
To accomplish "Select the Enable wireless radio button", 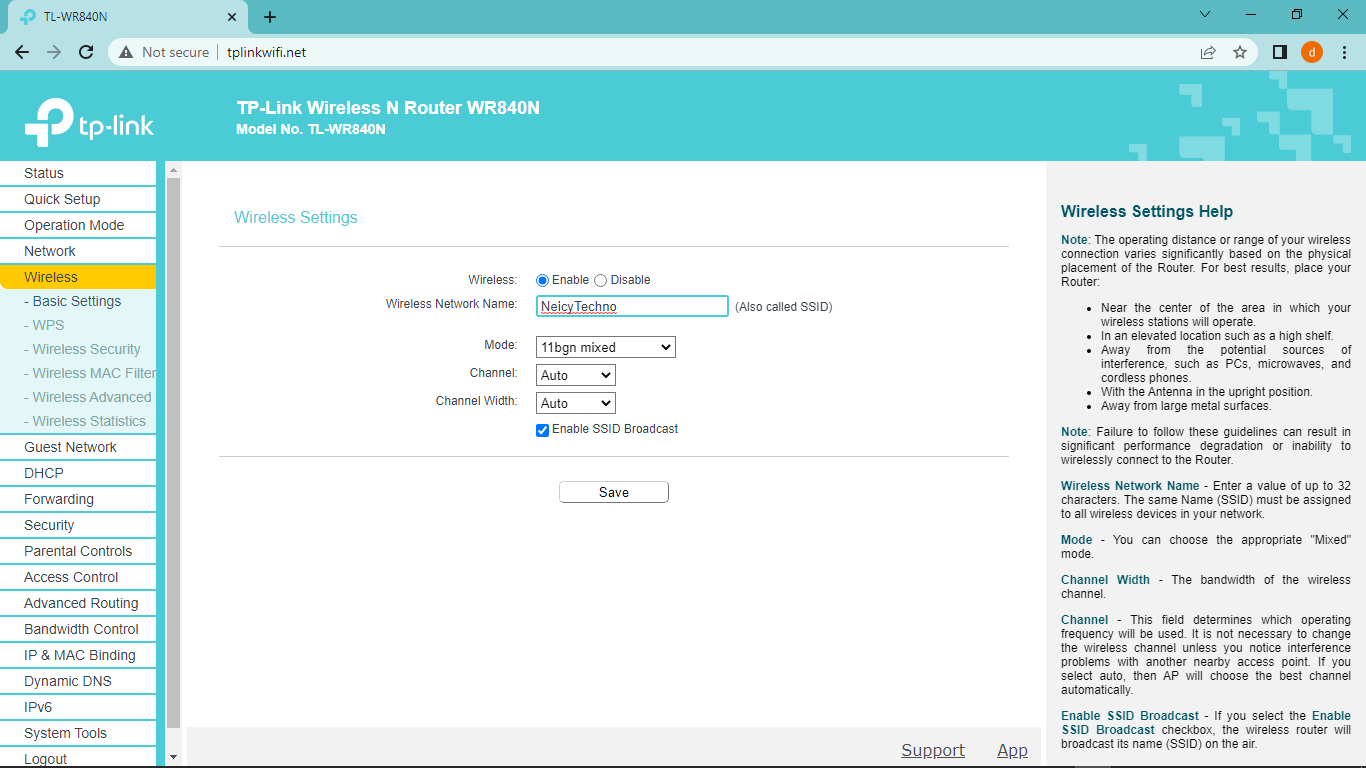I will click(x=543, y=281).
